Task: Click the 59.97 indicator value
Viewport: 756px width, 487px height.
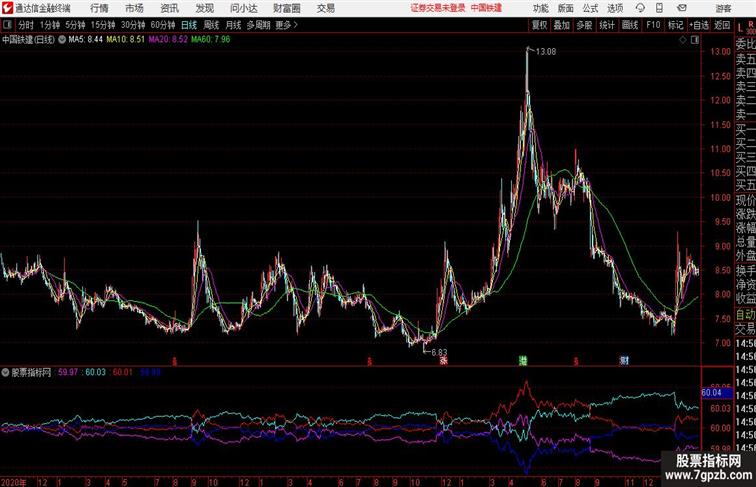Action: pos(68,372)
